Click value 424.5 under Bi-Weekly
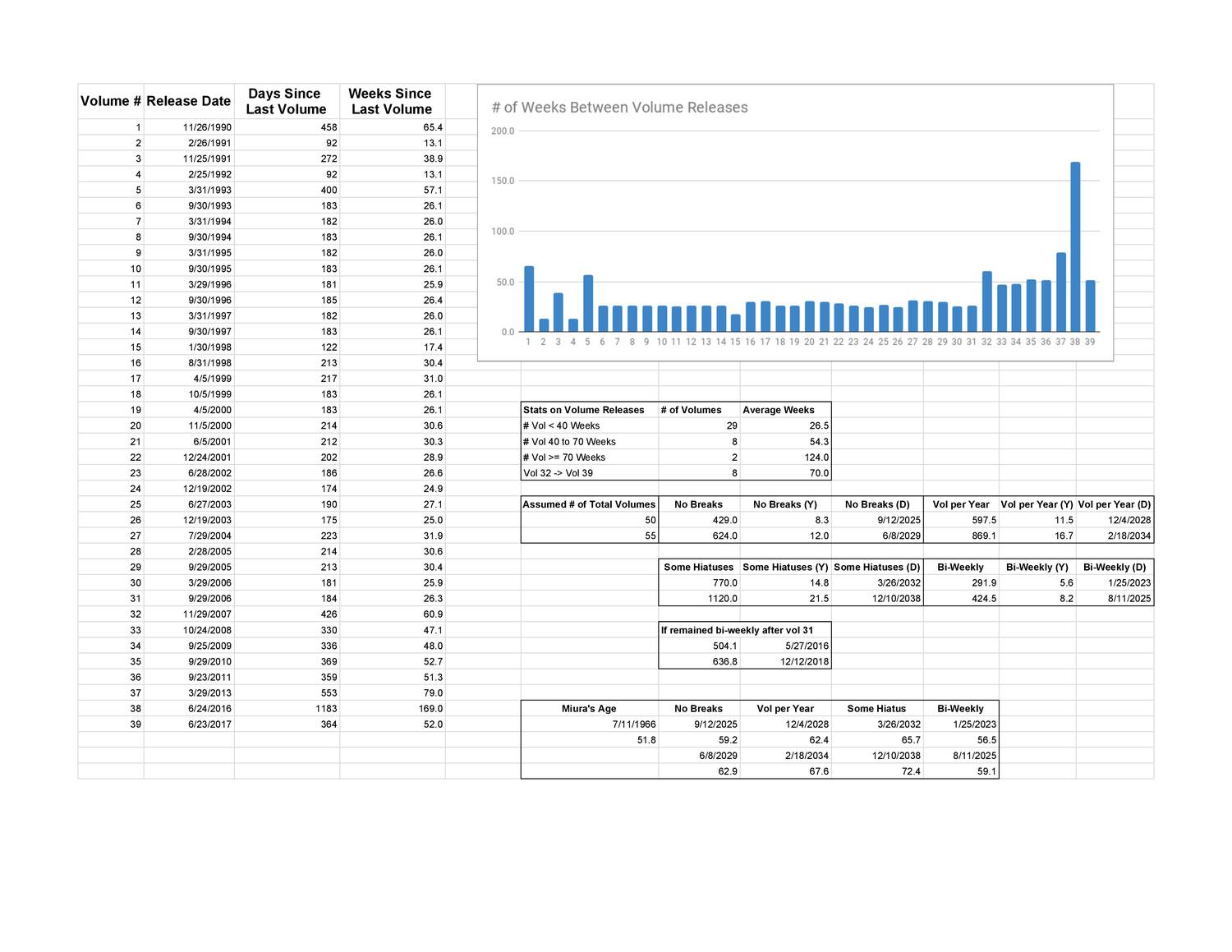 pos(961,599)
